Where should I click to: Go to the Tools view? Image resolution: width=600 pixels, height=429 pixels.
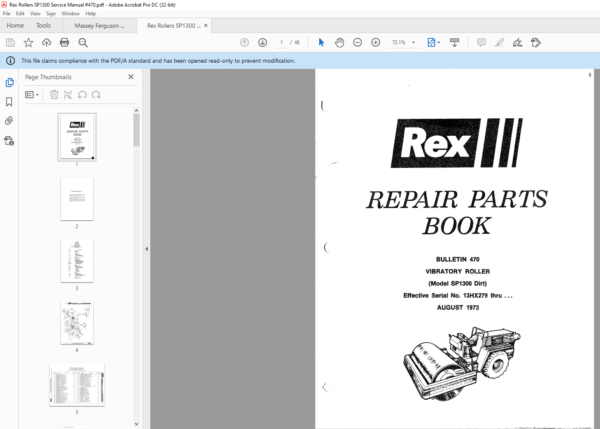tap(43, 25)
